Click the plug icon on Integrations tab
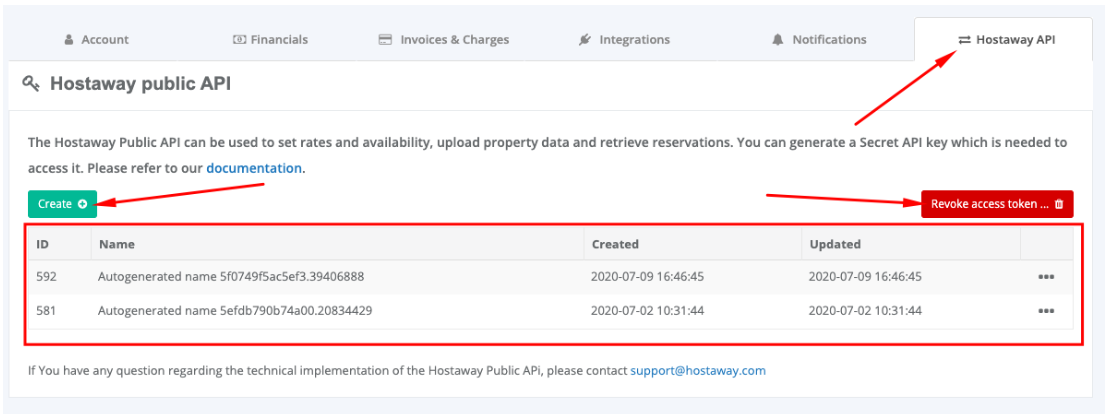Image resolution: width=1106 pixels, height=414 pixels. tap(584, 39)
